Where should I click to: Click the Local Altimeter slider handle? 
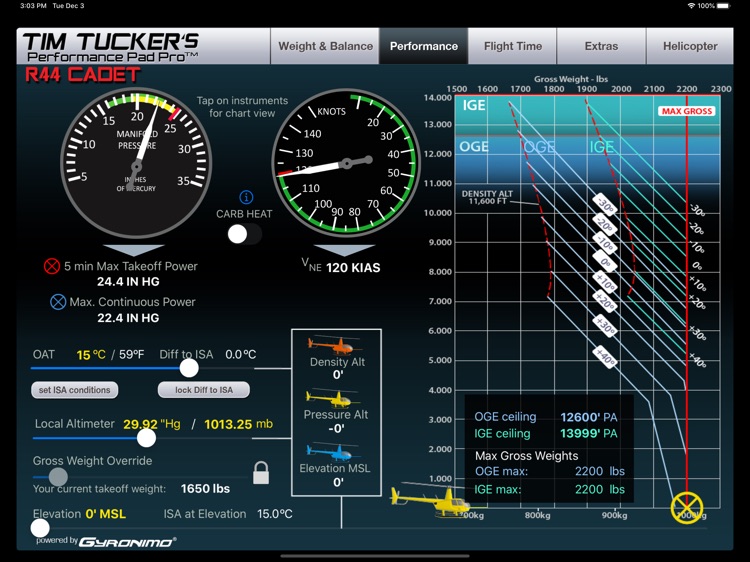[x=146, y=438]
